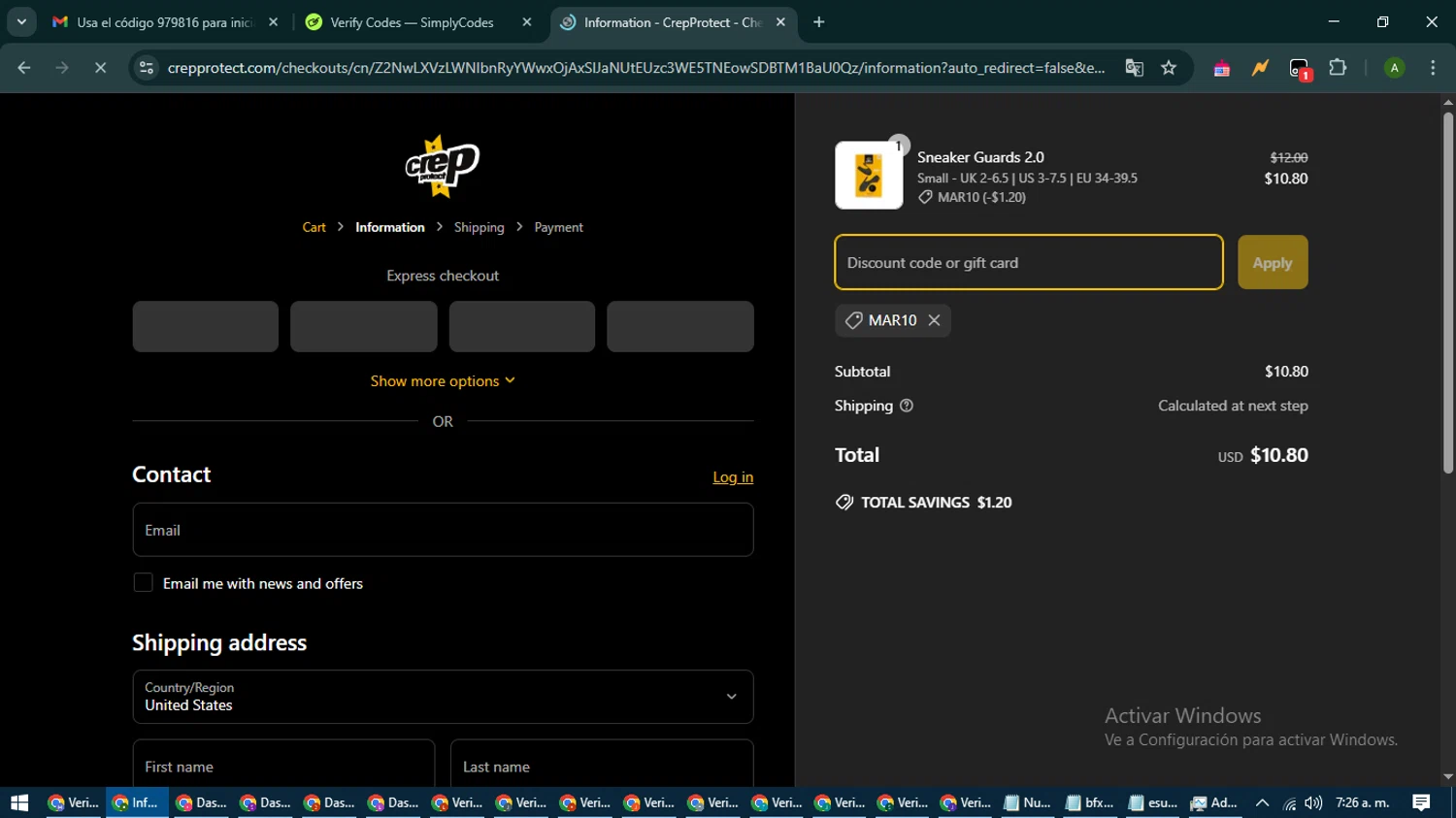
Task: Click the pink shopping extension icon
Action: pyautogui.click(x=1221, y=68)
